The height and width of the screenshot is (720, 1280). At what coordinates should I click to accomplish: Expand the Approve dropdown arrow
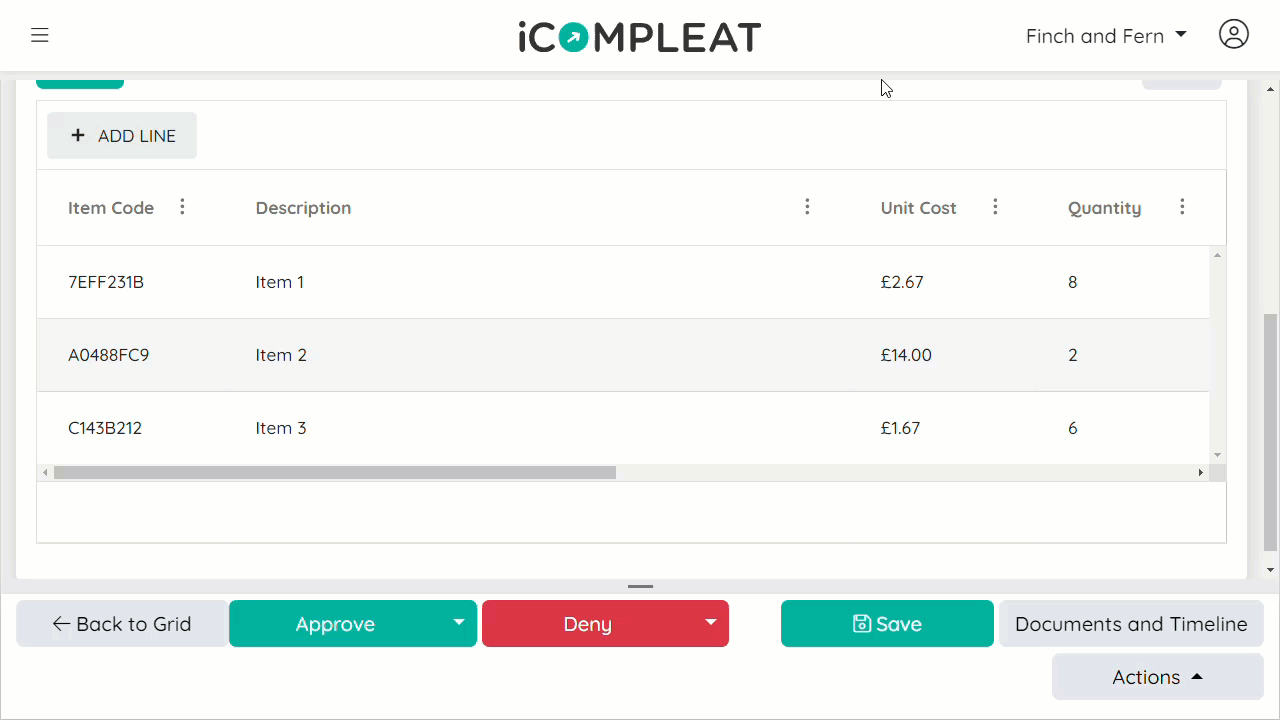click(x=459, y=623)
